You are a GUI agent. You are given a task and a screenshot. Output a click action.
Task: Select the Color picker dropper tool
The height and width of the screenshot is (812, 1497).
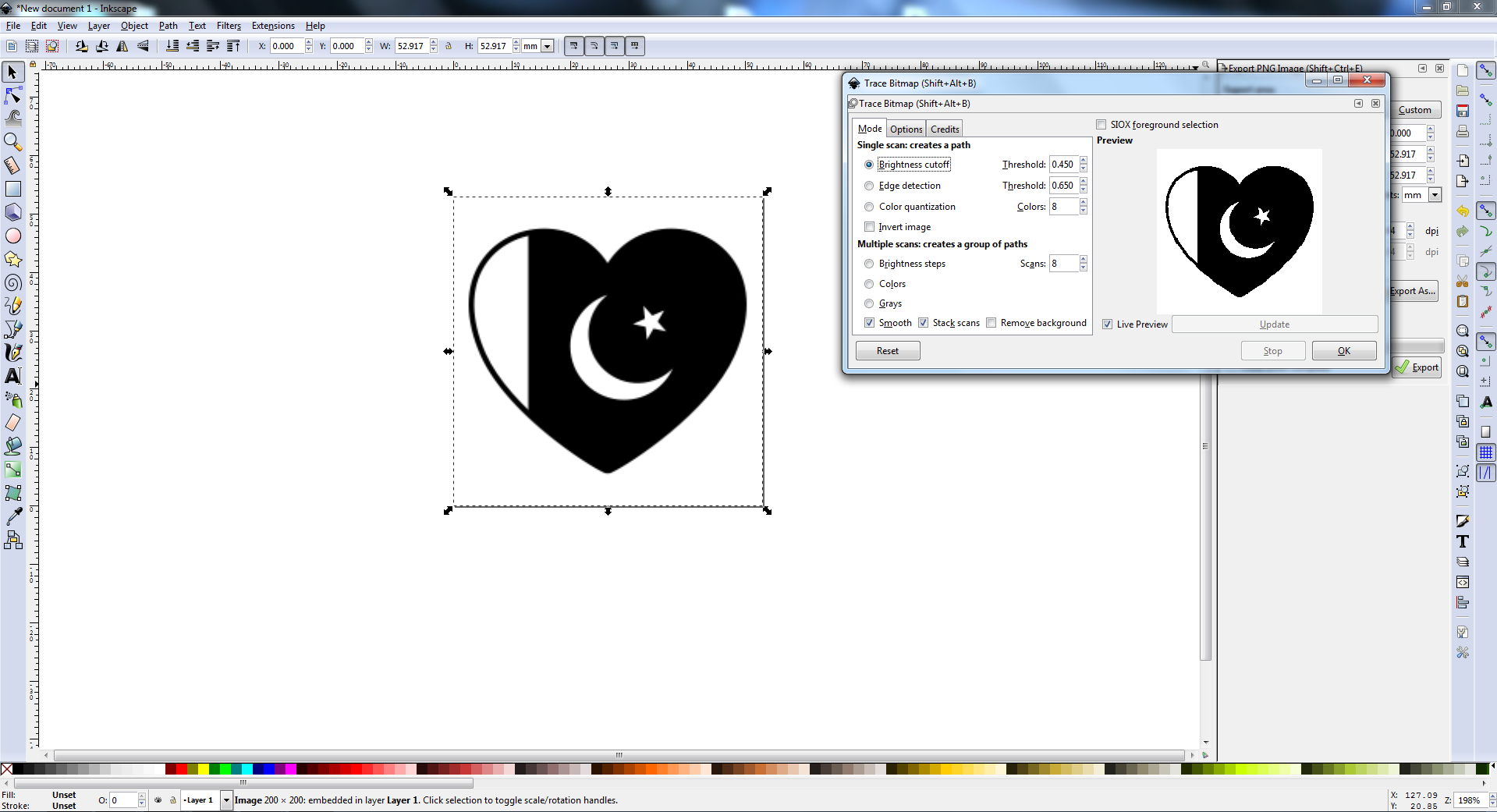13,516
